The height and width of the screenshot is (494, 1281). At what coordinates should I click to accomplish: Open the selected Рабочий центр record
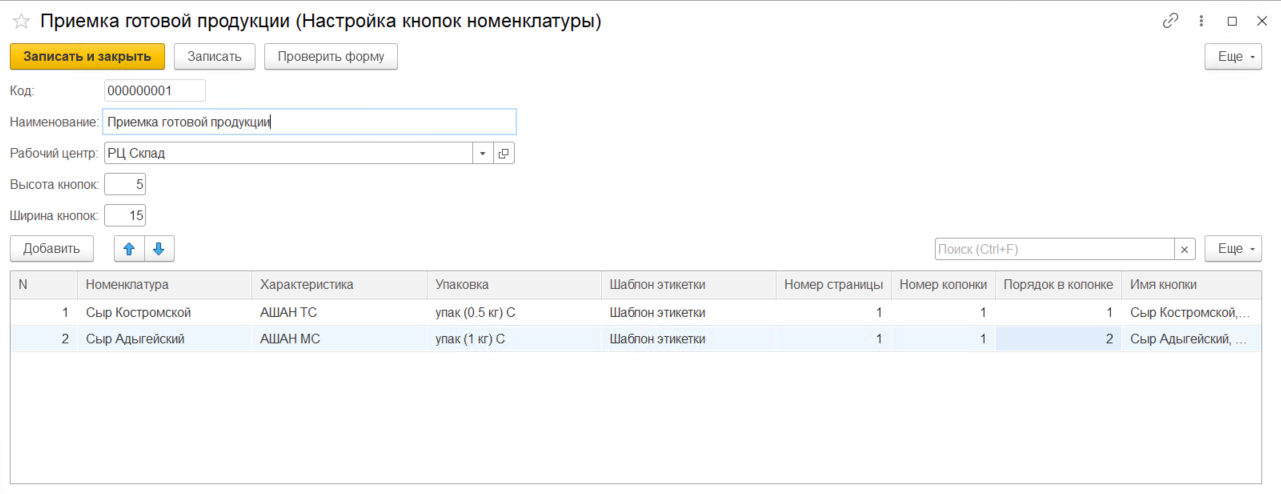point(504,154)
